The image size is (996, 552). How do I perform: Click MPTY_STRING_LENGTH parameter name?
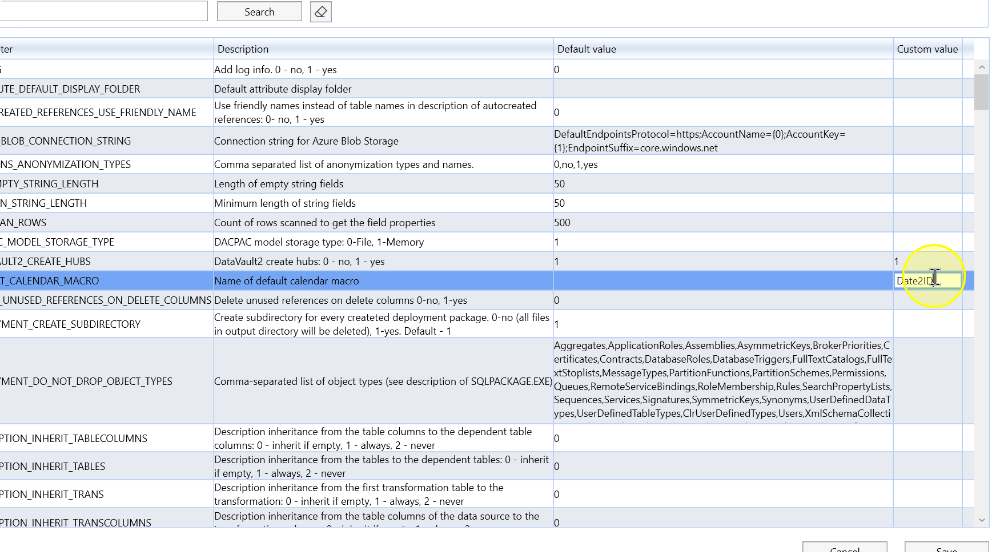click(x=50, y=184)
